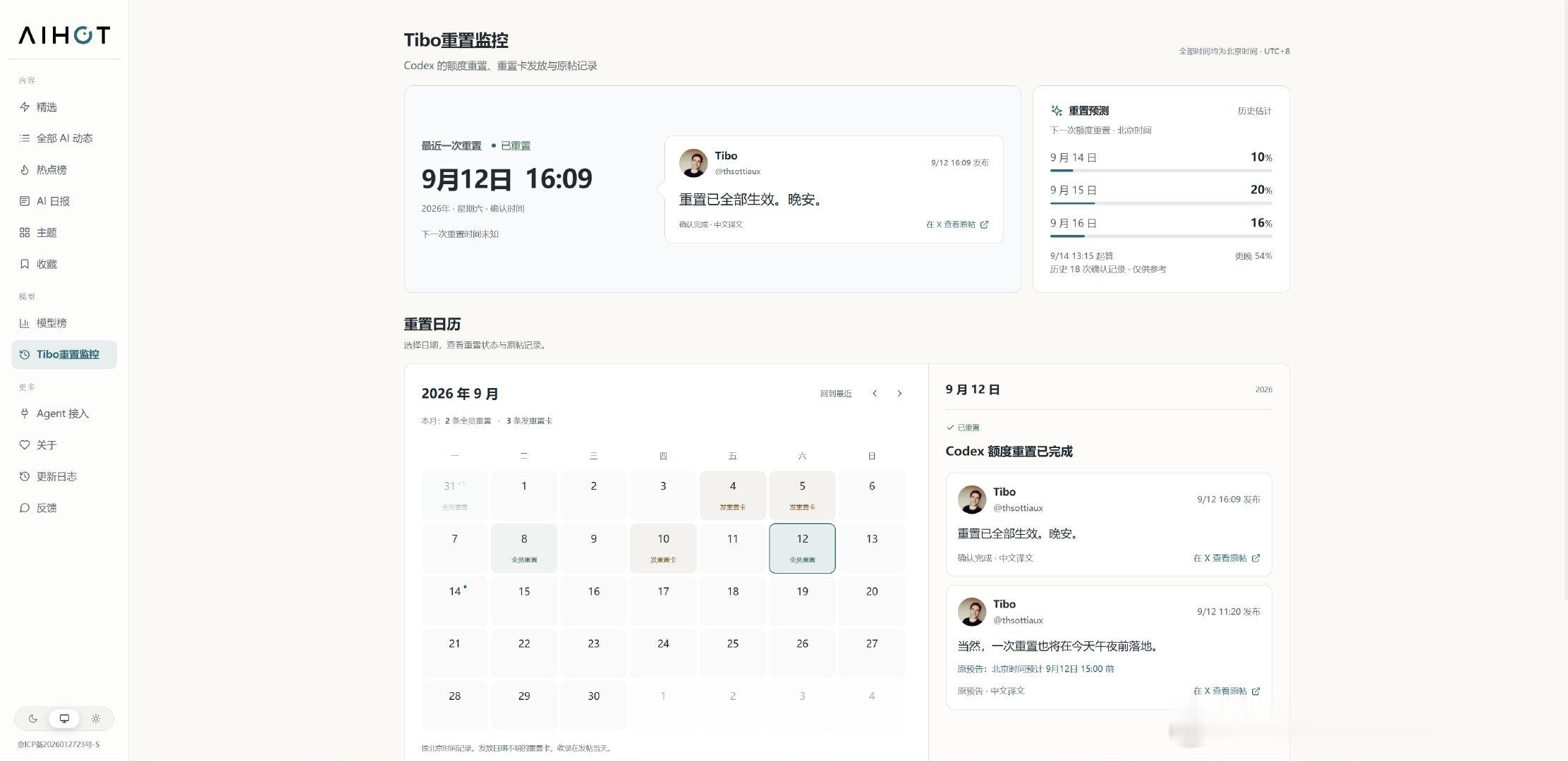1568x762 pixels.
Task: Open 全部 AI 动态 menu item
Action: point(64,138)
